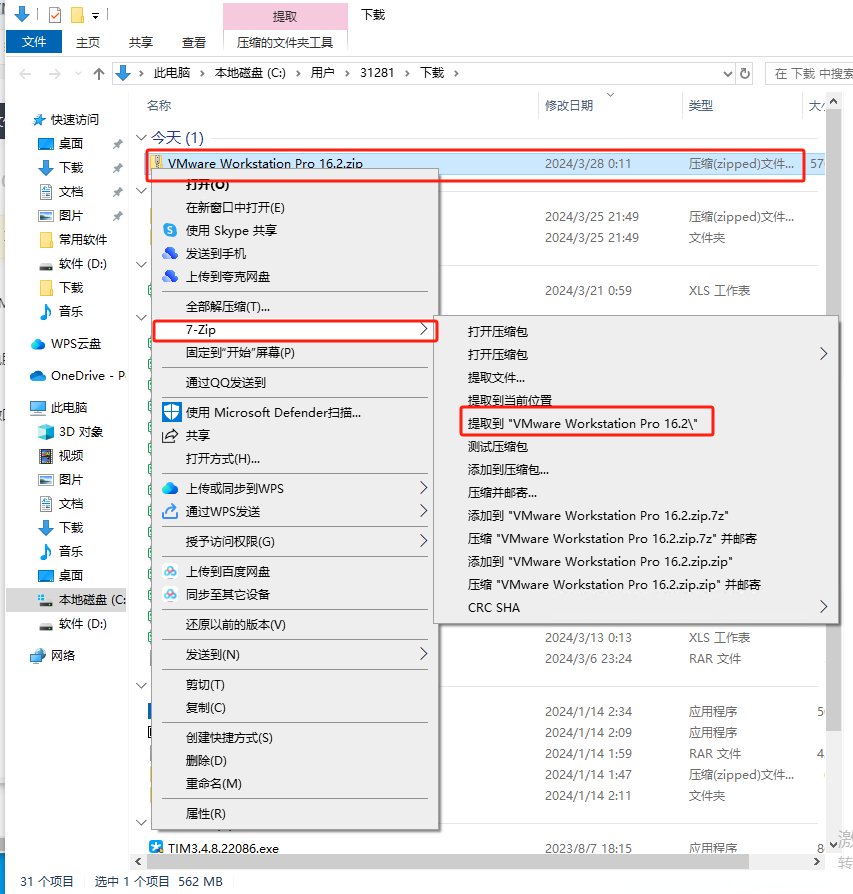Viewport: 853px width, 894px height.
Task: Sort by 修改日期 column header
Action: tap(568, 105)
